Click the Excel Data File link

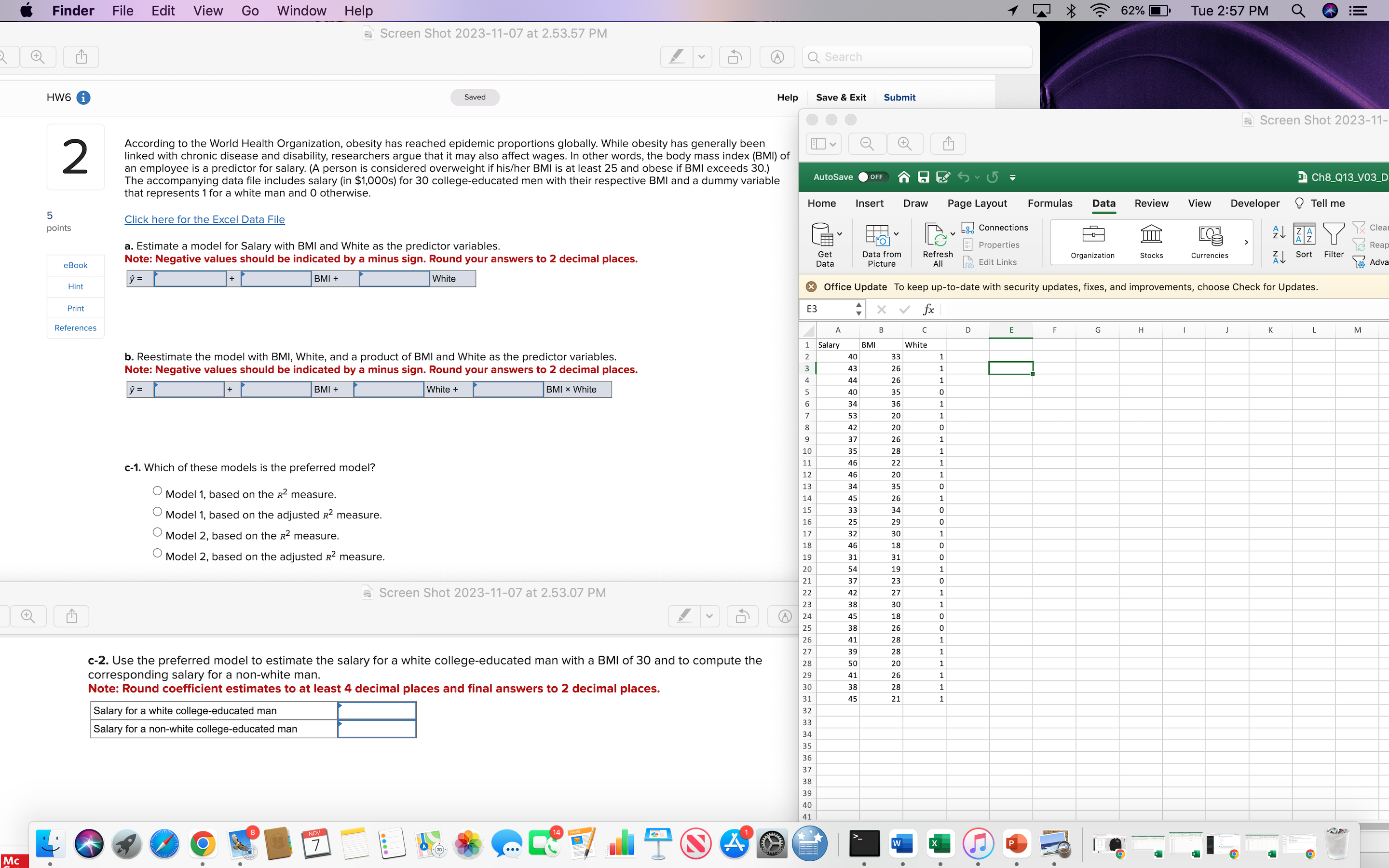(x=205, y=219)
